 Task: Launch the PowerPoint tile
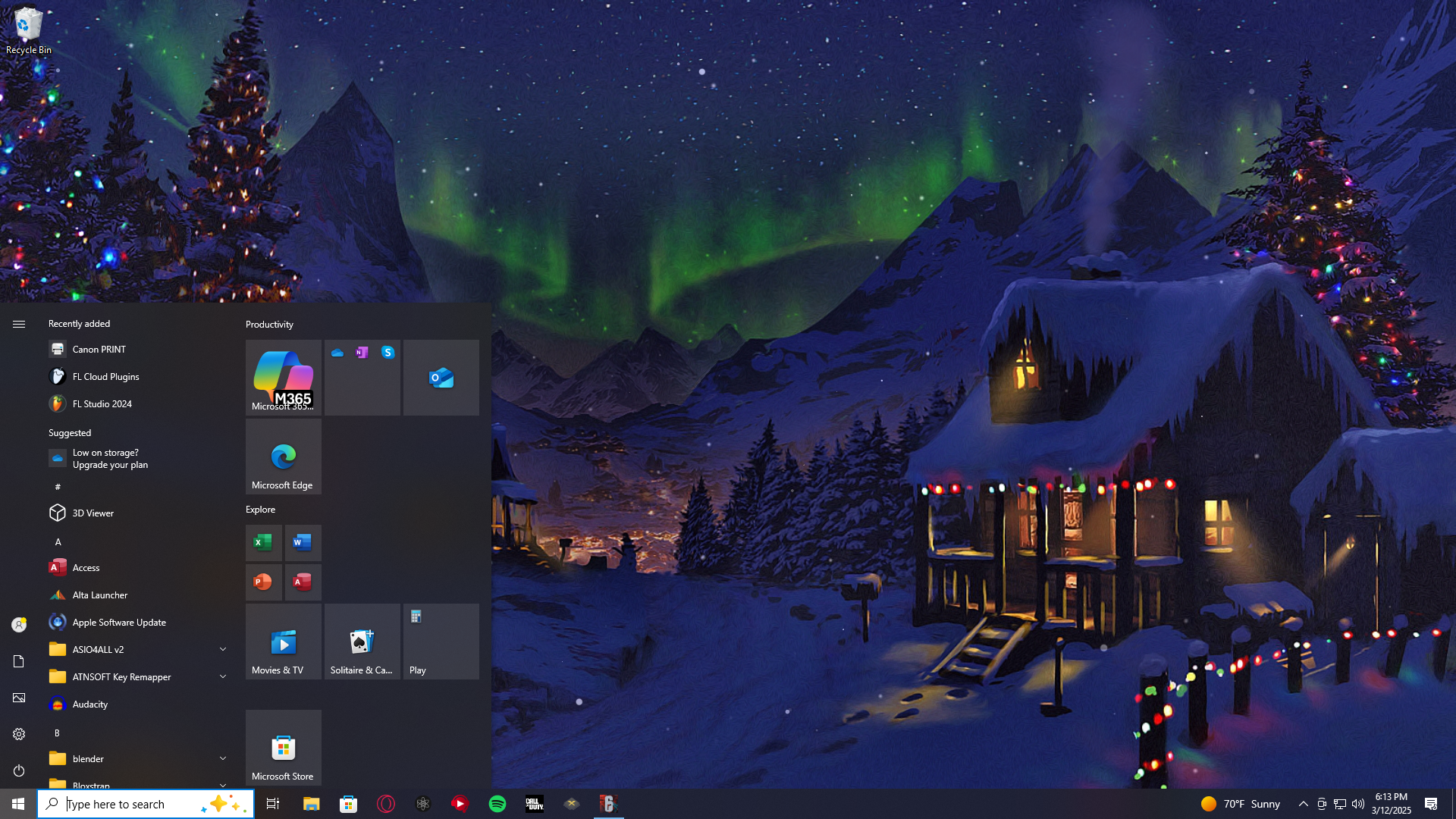click(x=263, y=582)
